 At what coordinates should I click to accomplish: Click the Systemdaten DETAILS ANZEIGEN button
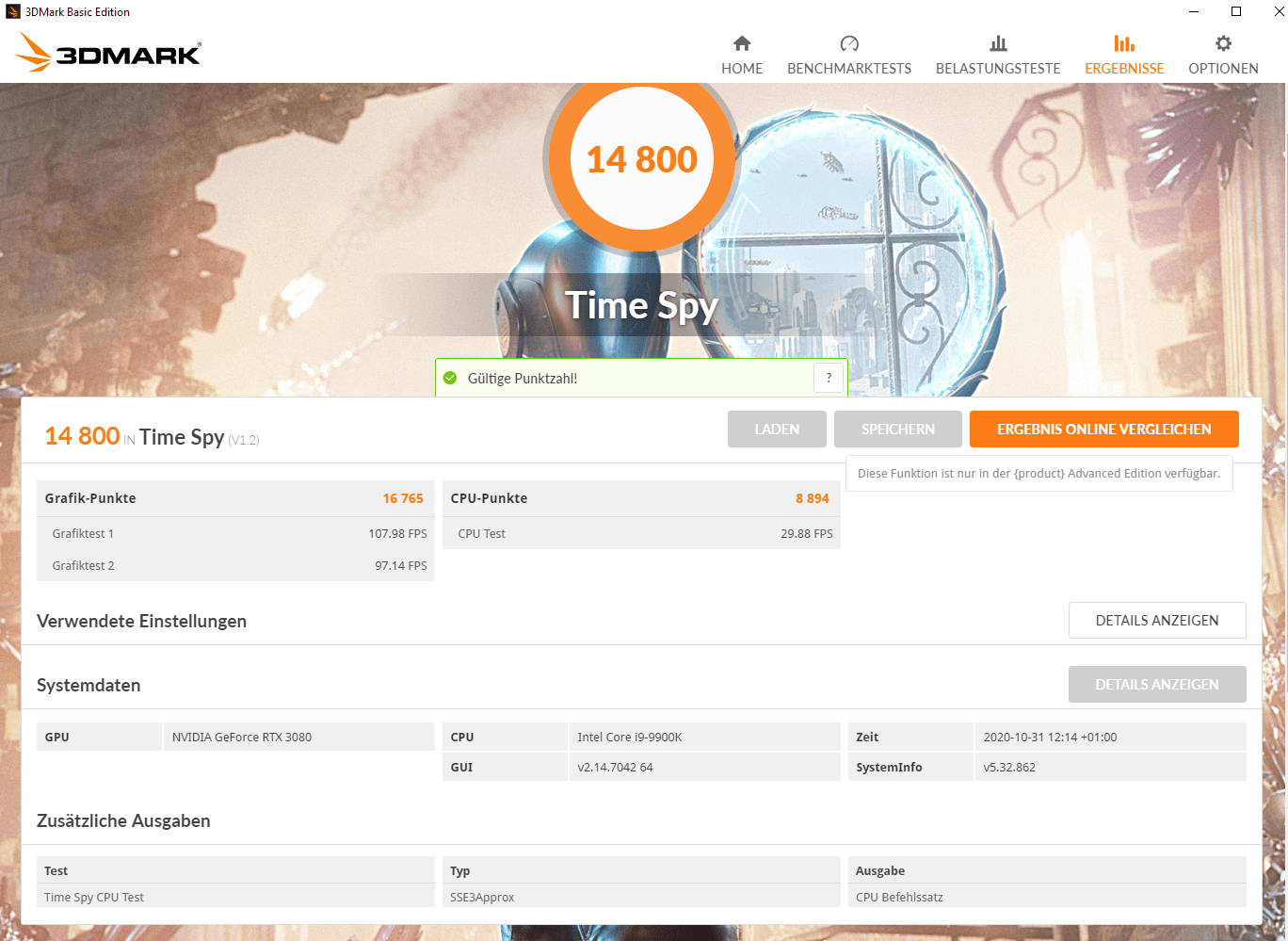[x=1157, y=684]
